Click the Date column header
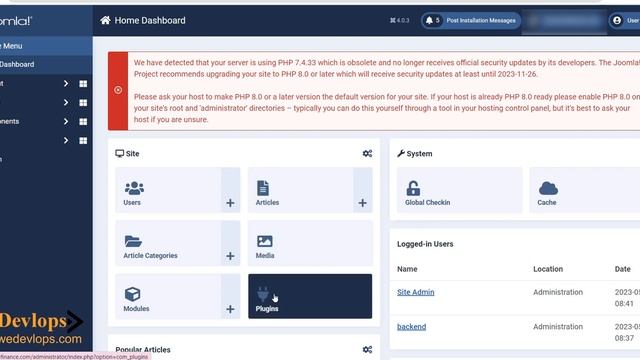Viewport: 640px width, 360px height. coord(622,269)
